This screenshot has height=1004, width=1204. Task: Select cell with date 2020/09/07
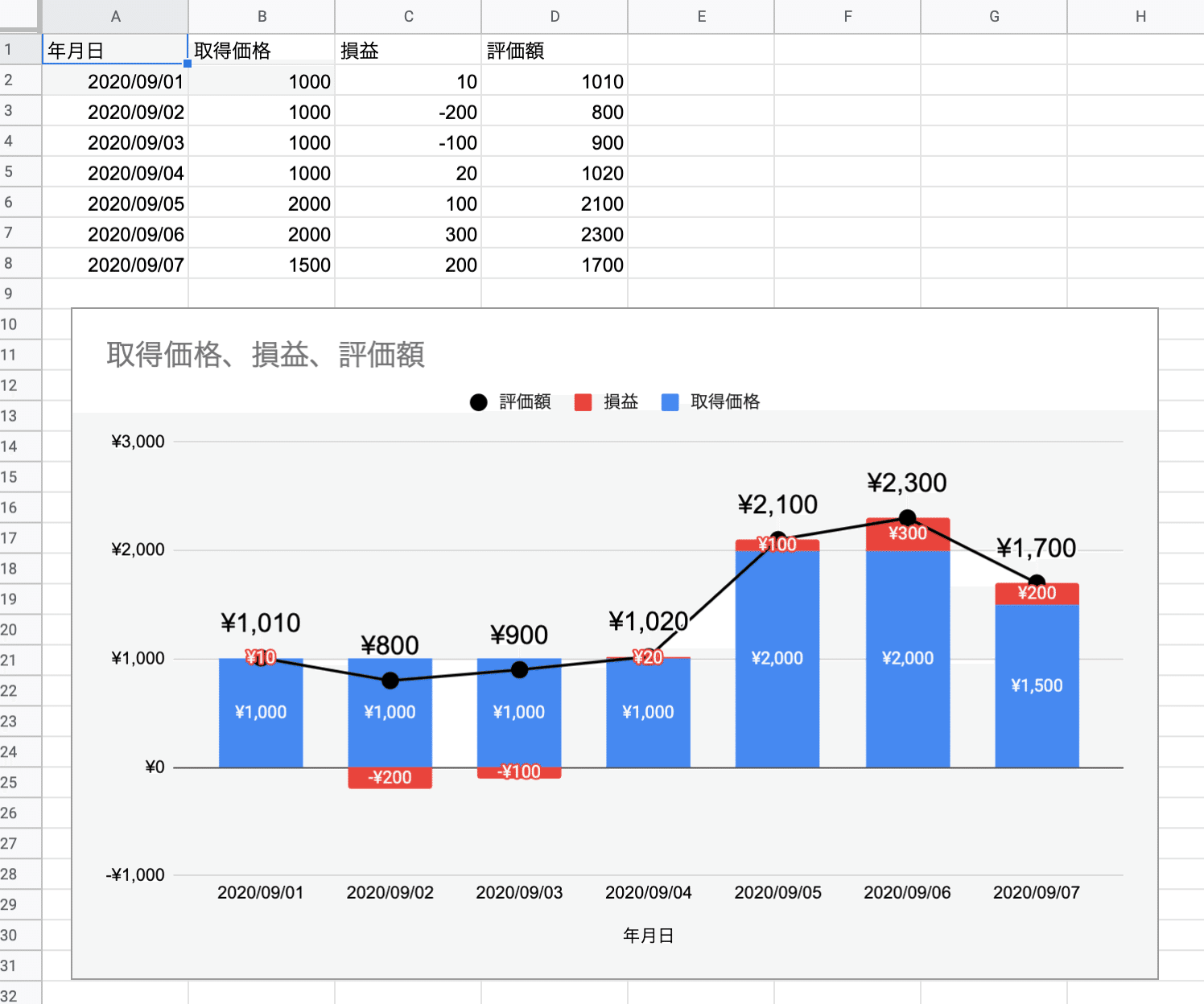tap(115, 265)
